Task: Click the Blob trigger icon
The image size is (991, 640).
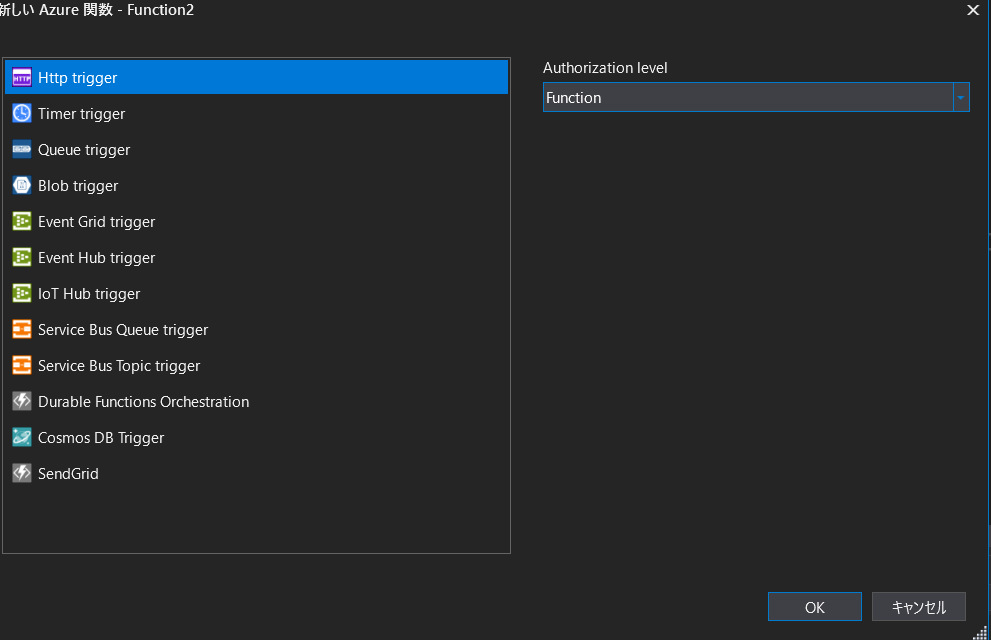Action: pos(21,186)
